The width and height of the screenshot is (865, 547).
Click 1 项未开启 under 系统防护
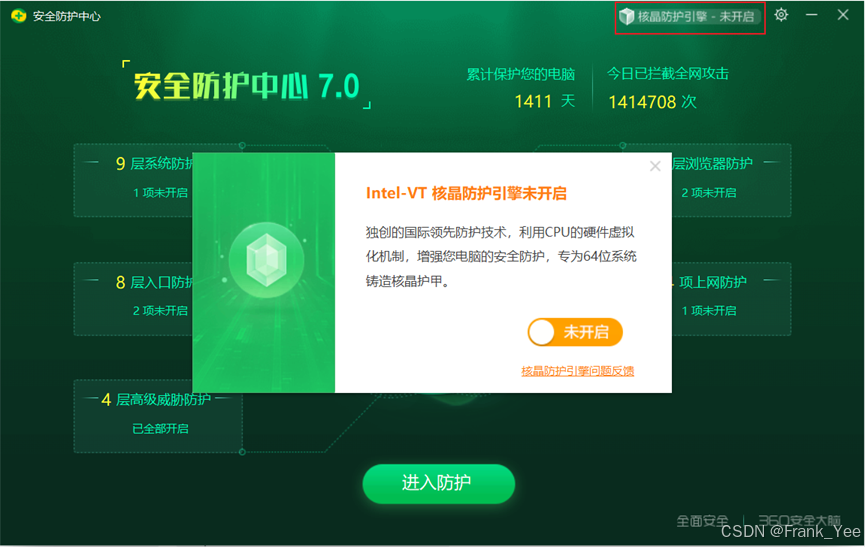[x=160, y=192]
